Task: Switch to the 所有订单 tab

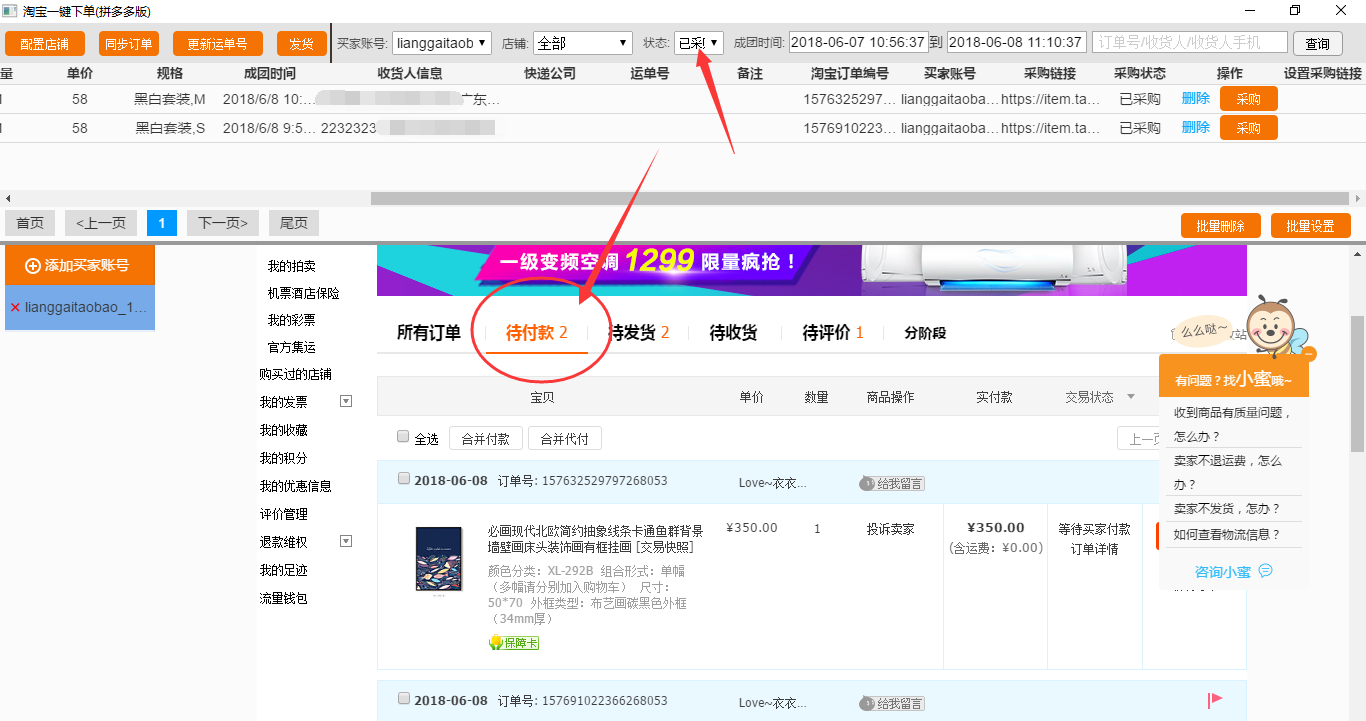Action: point(429,333)
